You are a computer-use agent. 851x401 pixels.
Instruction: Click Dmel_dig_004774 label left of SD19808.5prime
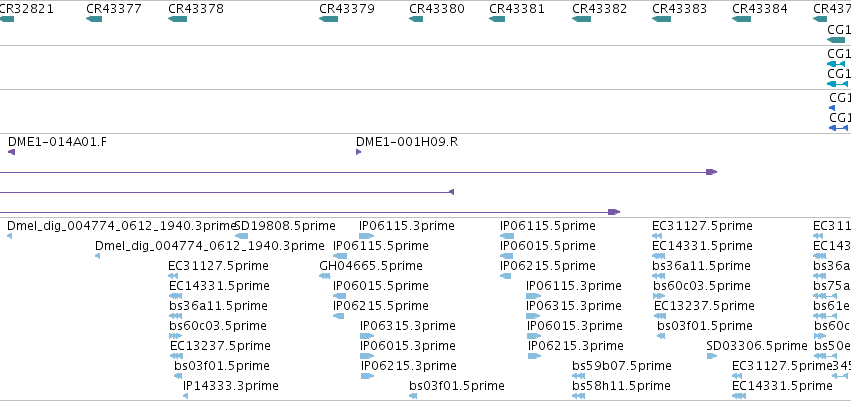pyautogui.click(x=123, y=226)
